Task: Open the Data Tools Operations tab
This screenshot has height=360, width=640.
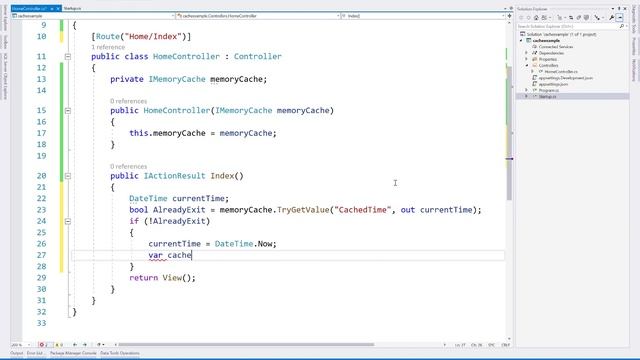Action: (x=120, y=353)
